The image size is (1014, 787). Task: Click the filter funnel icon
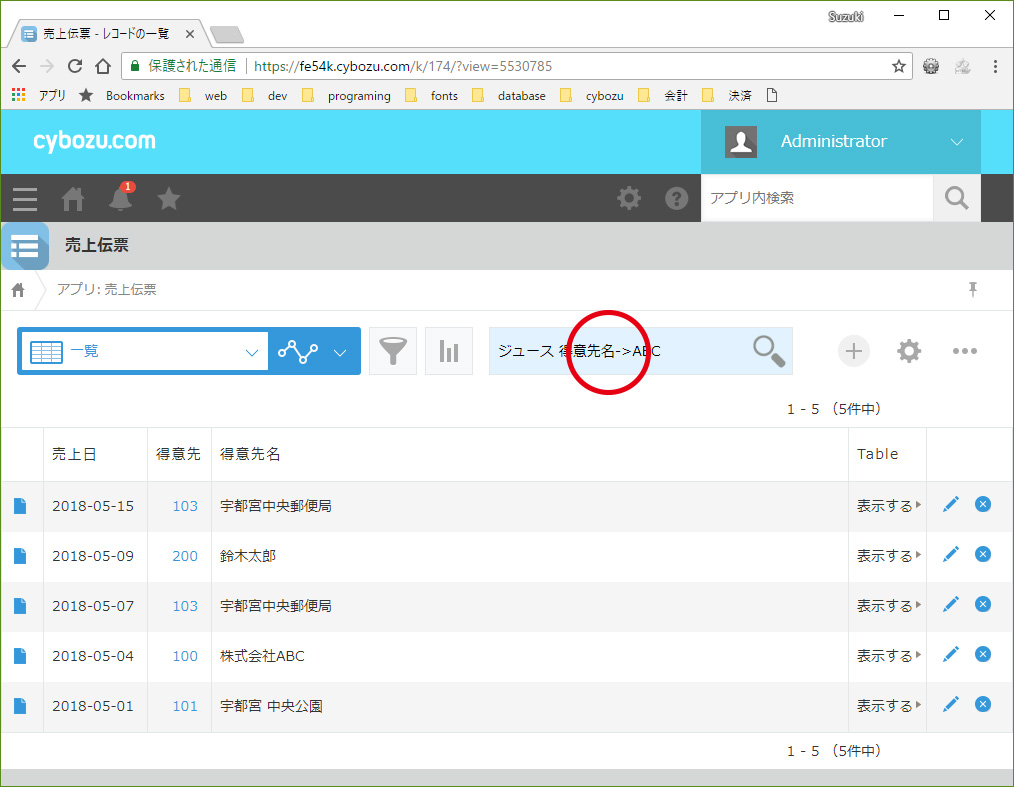point(393,351)
